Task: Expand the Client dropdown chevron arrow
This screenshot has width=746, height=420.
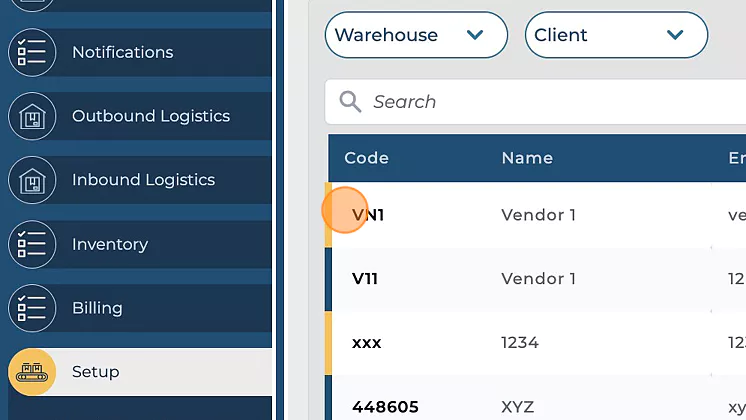Action: pos(675,35)
